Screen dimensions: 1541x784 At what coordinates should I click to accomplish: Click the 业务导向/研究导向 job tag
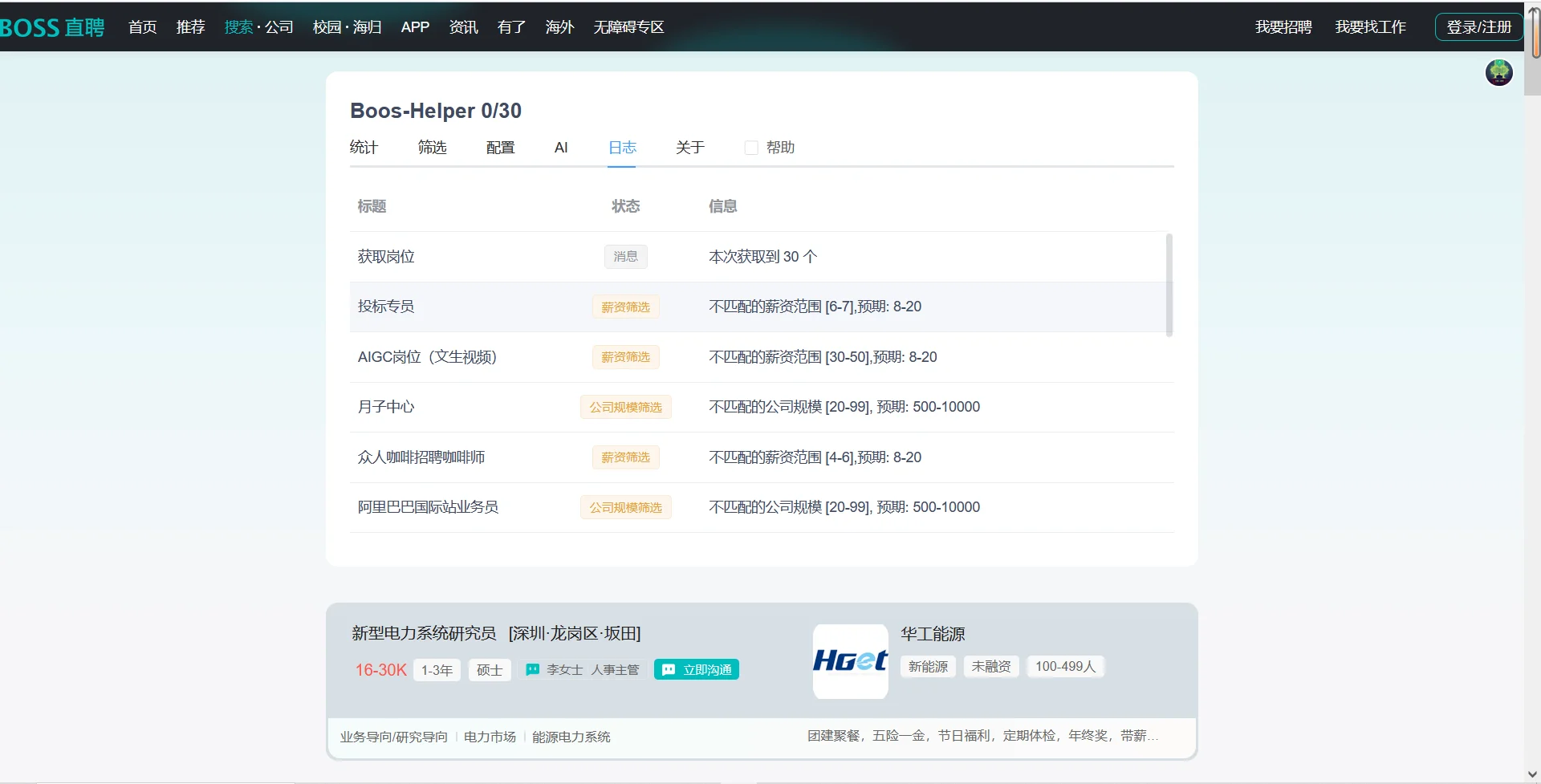[393, 737]
